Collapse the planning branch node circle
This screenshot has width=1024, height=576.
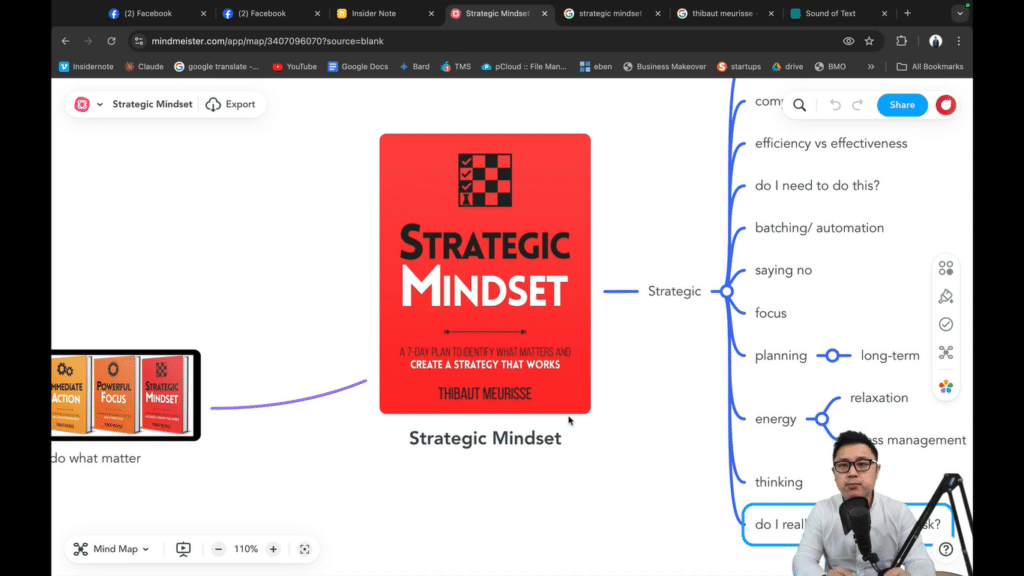point(832,356)
